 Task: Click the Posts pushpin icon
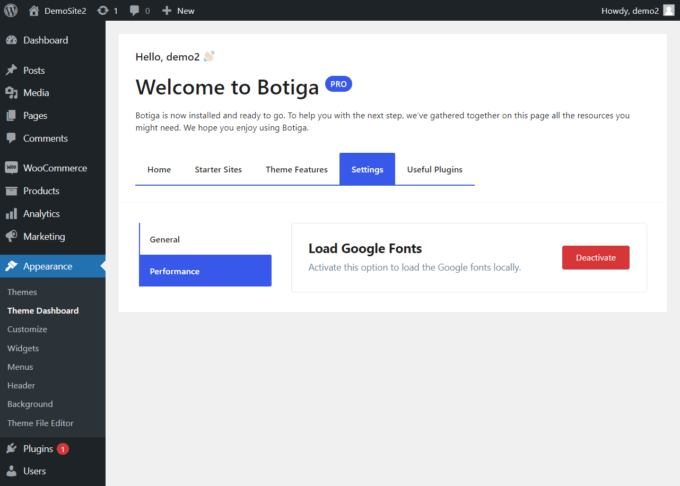pyautogui.click(x=11, y=70)
